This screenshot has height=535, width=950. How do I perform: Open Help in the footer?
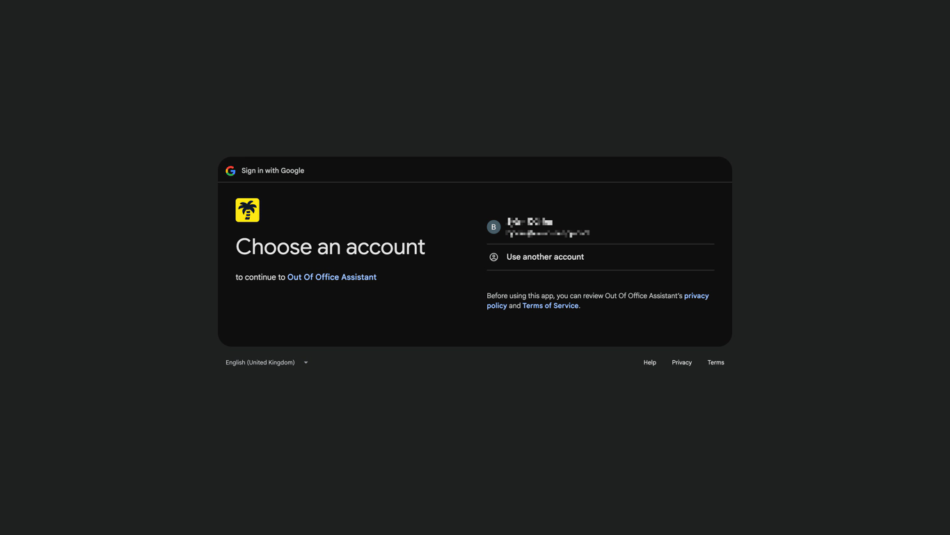[x=649, y=362]
